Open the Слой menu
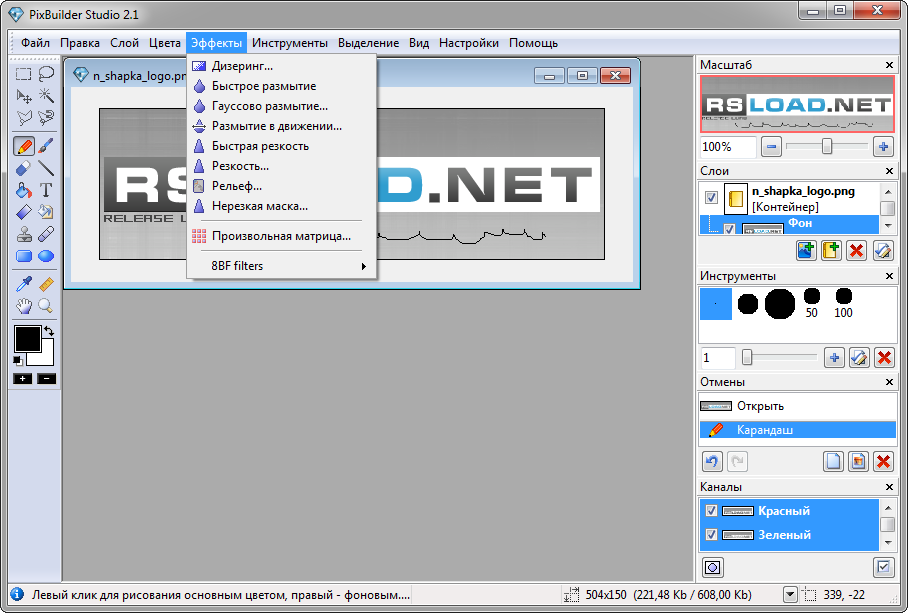 (125, 43)
